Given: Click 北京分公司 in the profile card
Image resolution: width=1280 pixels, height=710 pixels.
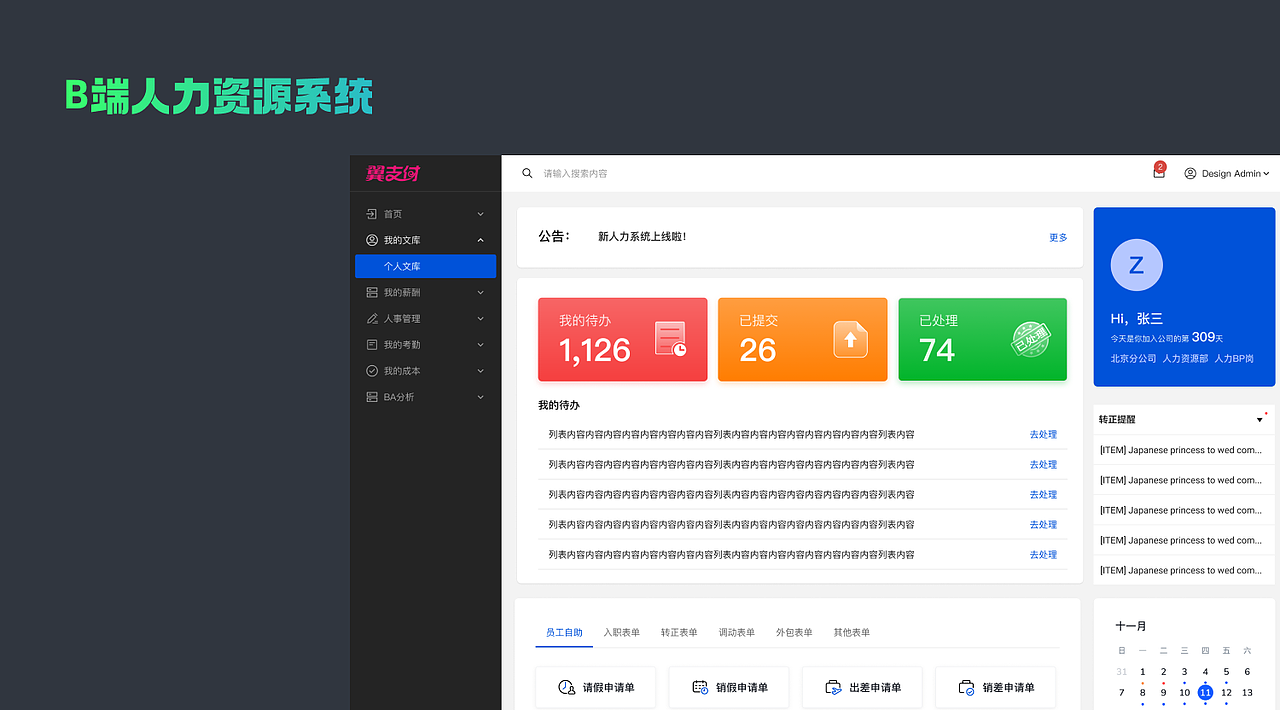Looking at the screenshot, I should click(x=1133, y=358).
